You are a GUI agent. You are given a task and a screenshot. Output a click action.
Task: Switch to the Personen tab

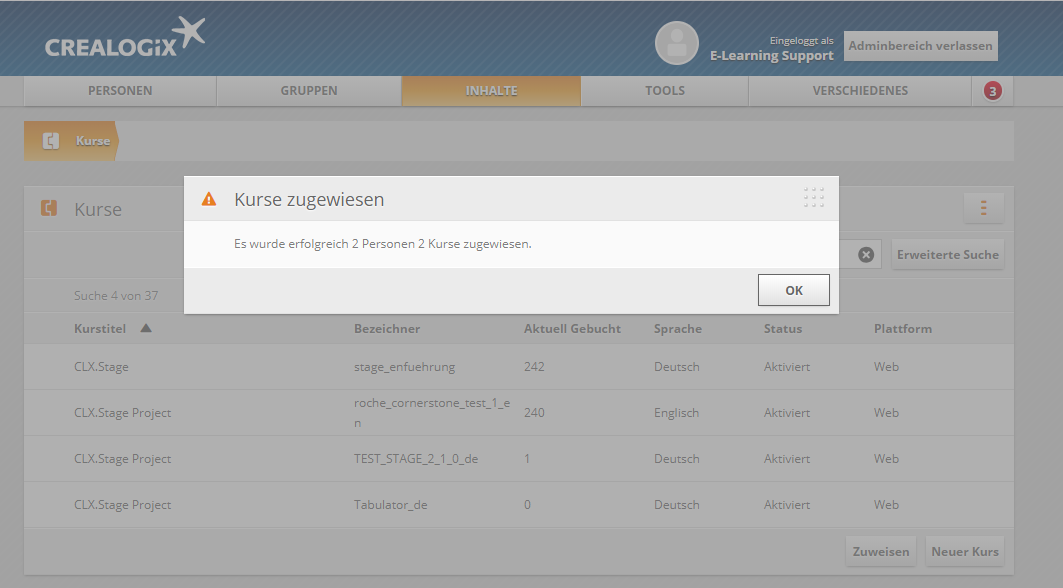click(x=120, y=91)
